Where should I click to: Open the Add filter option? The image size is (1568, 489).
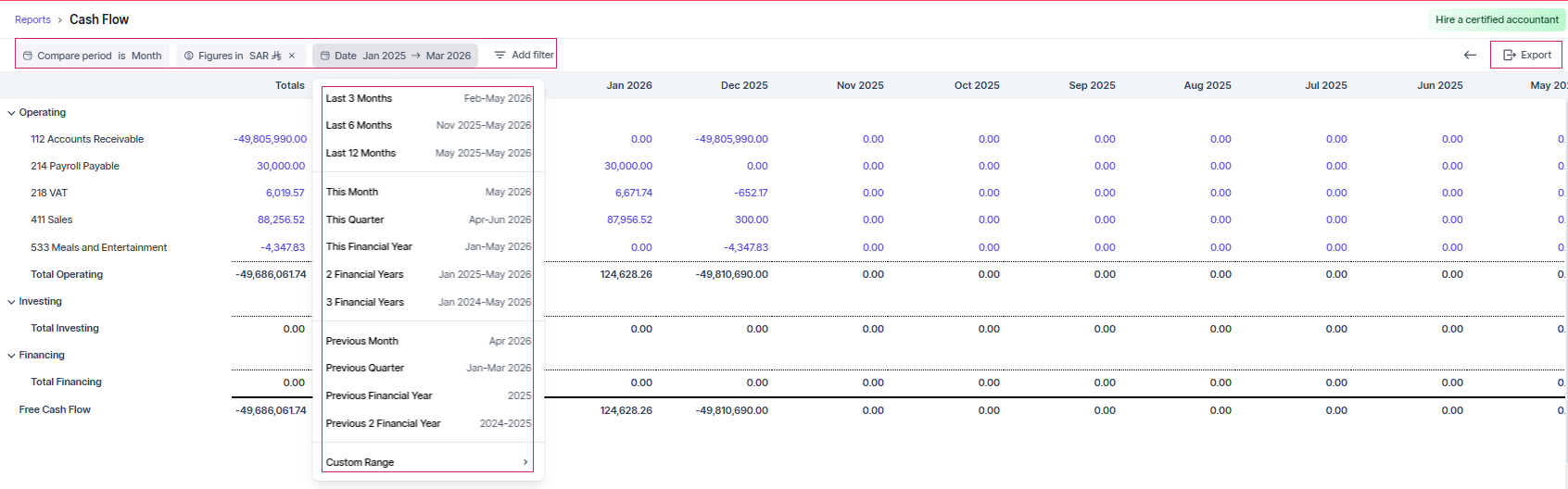pyautogui.click(x=524, y=56)
